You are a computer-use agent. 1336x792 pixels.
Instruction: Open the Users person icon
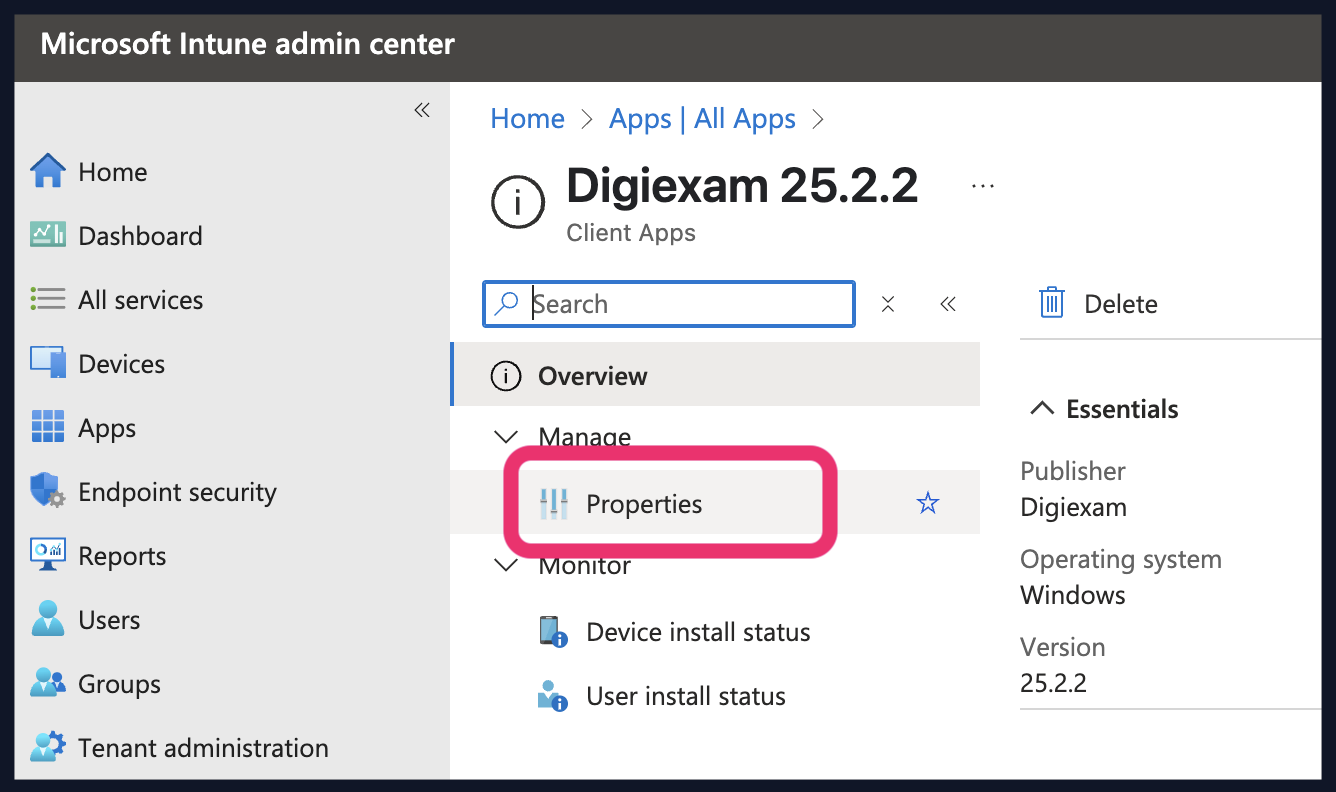[48, 620]
